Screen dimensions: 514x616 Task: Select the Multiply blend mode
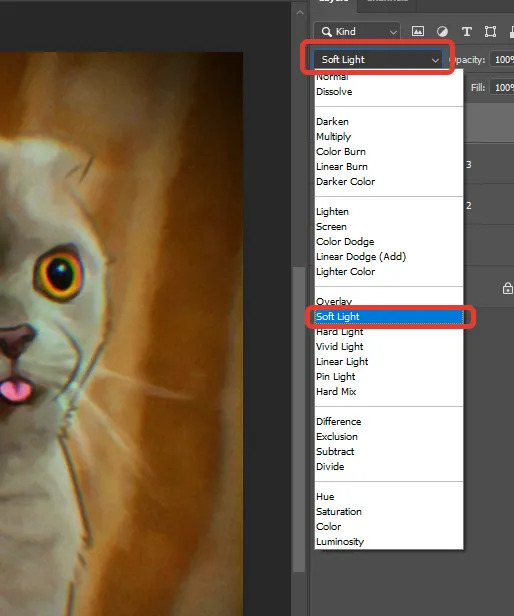[333, 137]
